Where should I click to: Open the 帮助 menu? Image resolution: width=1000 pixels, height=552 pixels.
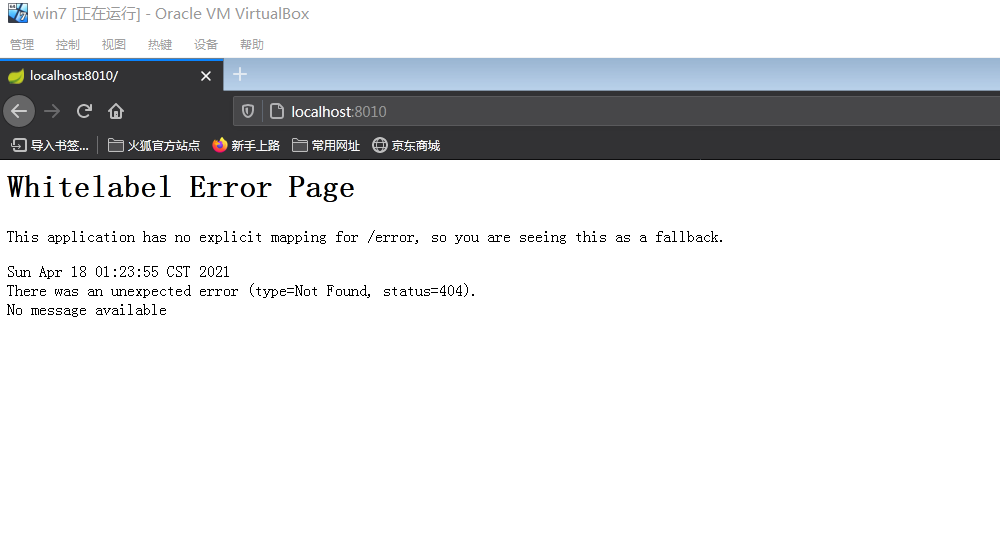(251, 45)
